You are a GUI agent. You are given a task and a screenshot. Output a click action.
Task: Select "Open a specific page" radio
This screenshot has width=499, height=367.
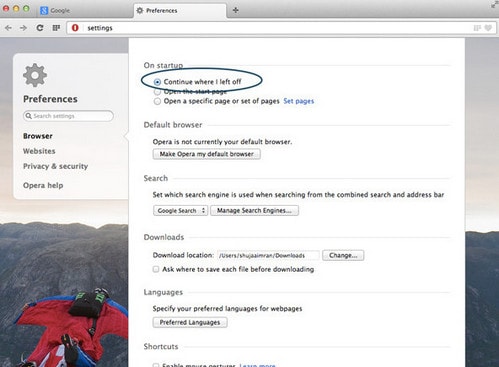pos(157,101)
